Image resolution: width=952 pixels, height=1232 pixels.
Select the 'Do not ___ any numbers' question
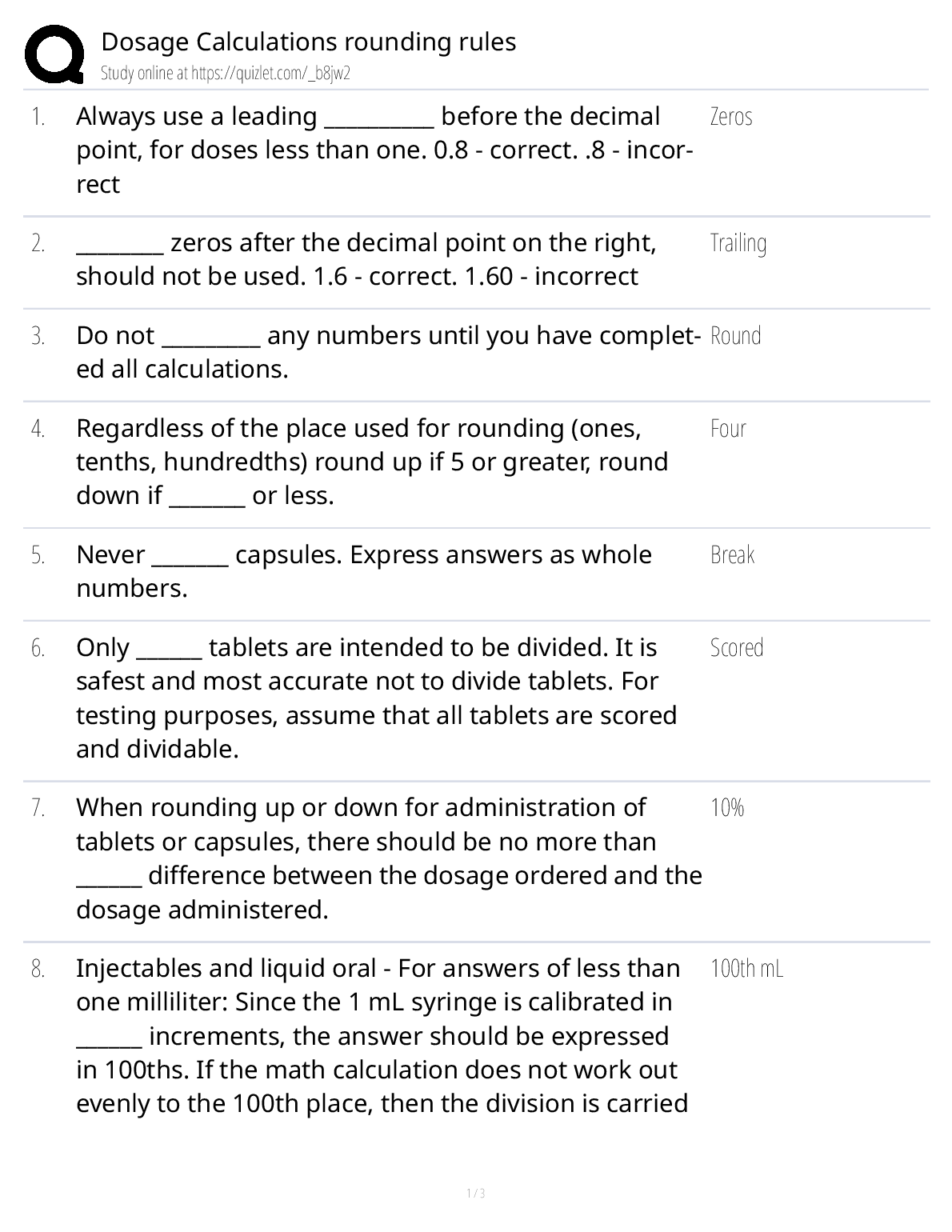[389, 352]
